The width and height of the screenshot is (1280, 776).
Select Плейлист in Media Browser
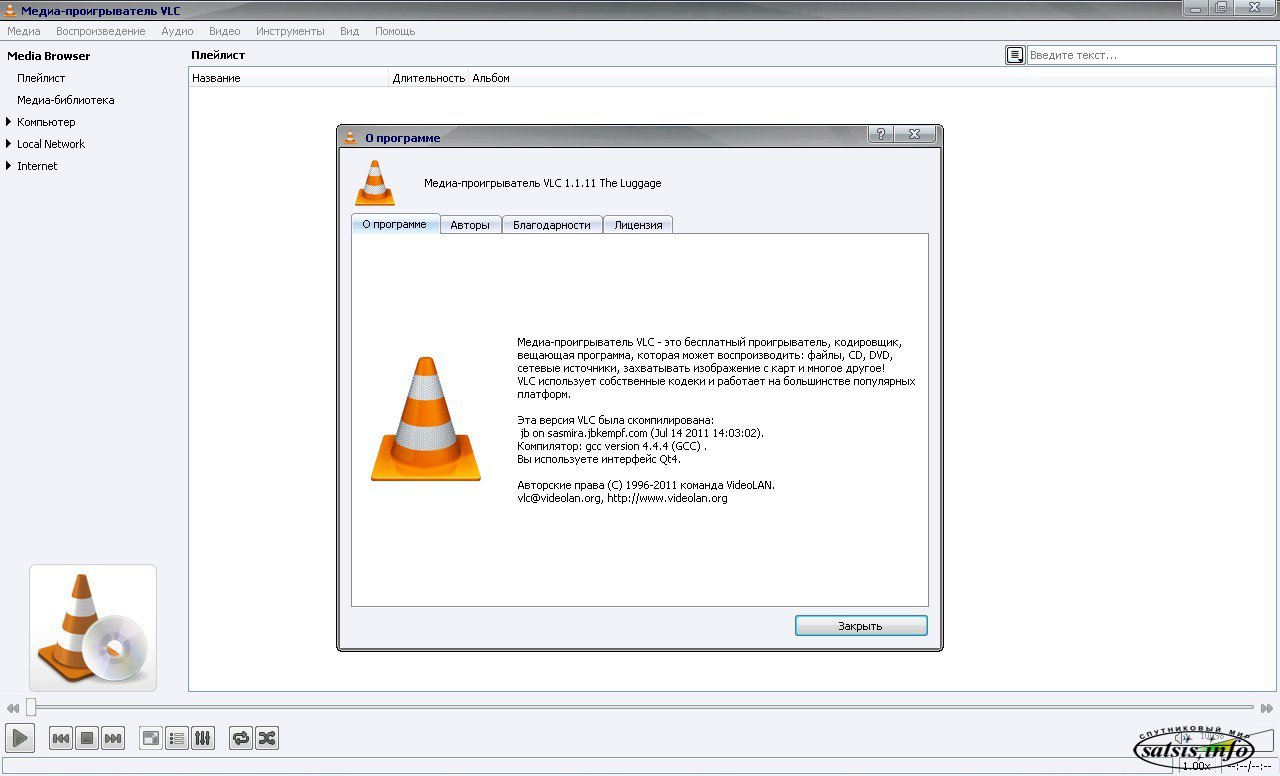tap(41, 78)
